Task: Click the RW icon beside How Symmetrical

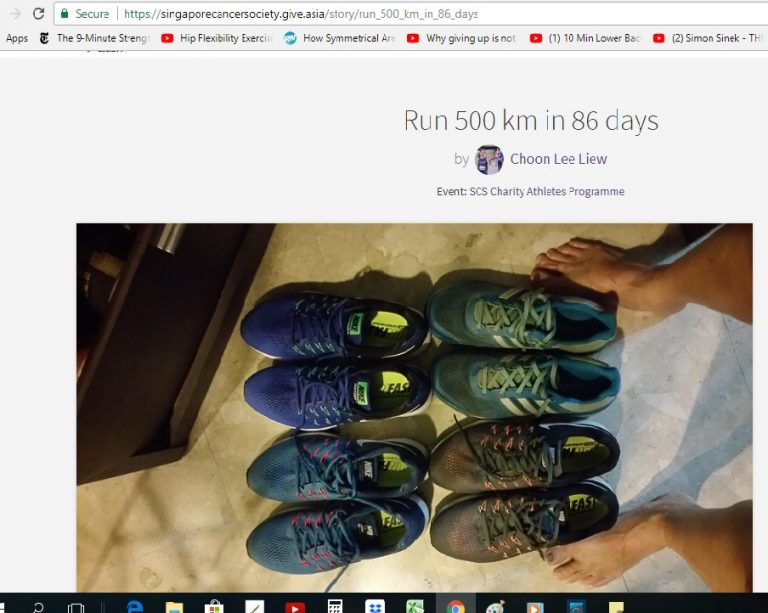Action: [x=290, y=38]
